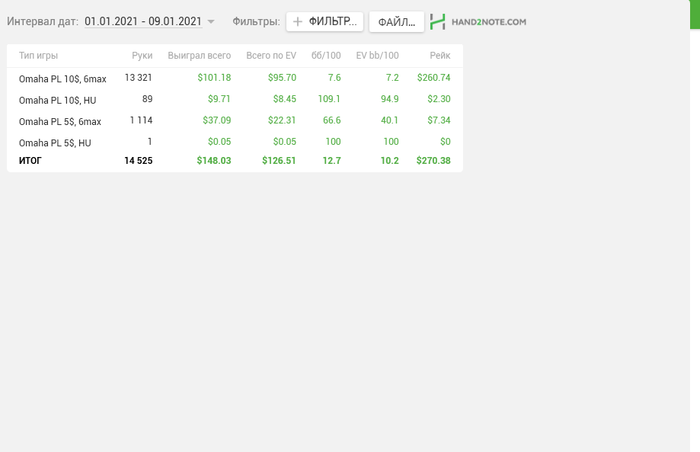Select the Omaha PL 5$, 6max row

click(235, 121)
